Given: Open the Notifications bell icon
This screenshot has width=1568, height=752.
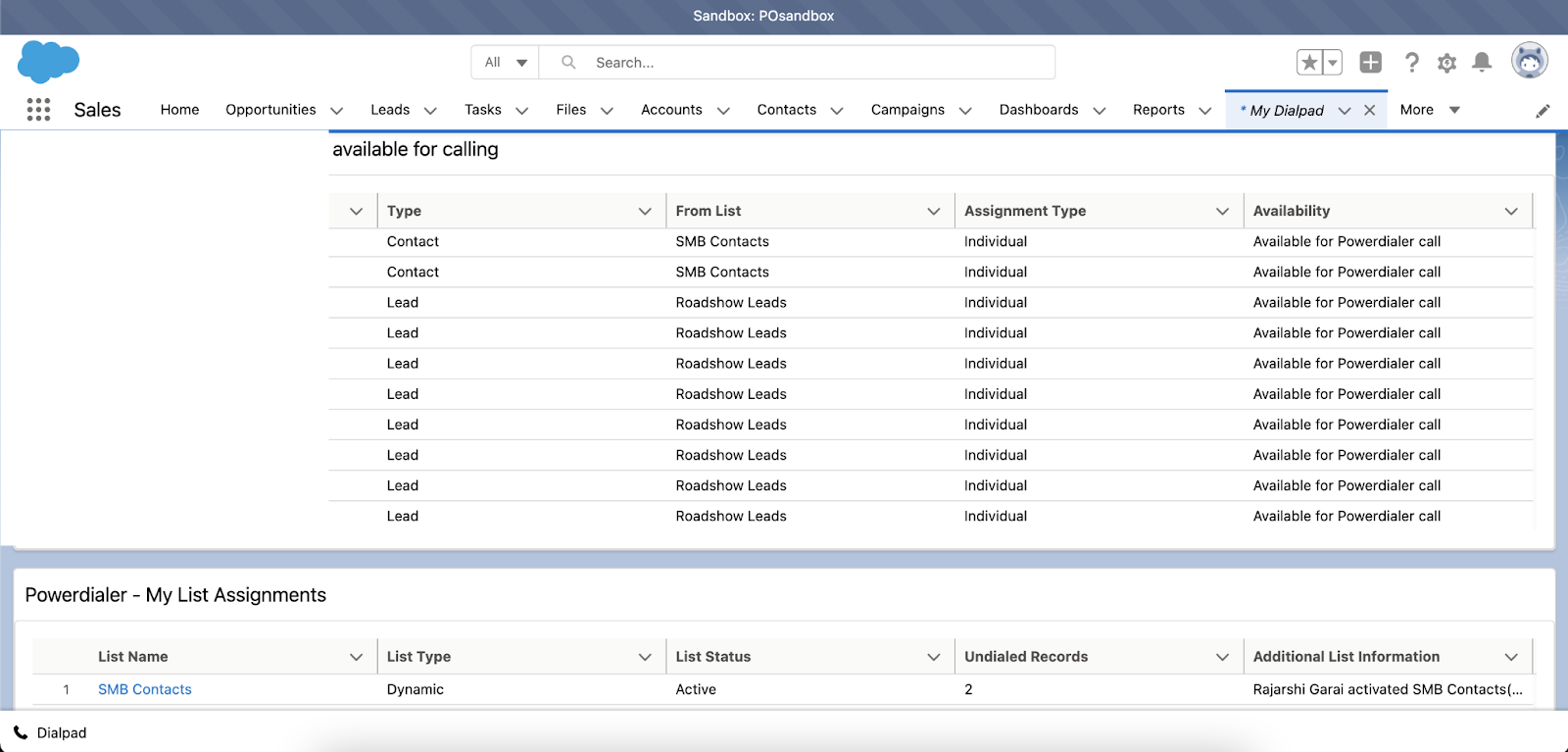Looking at the screenshot, I should 1482,63.
